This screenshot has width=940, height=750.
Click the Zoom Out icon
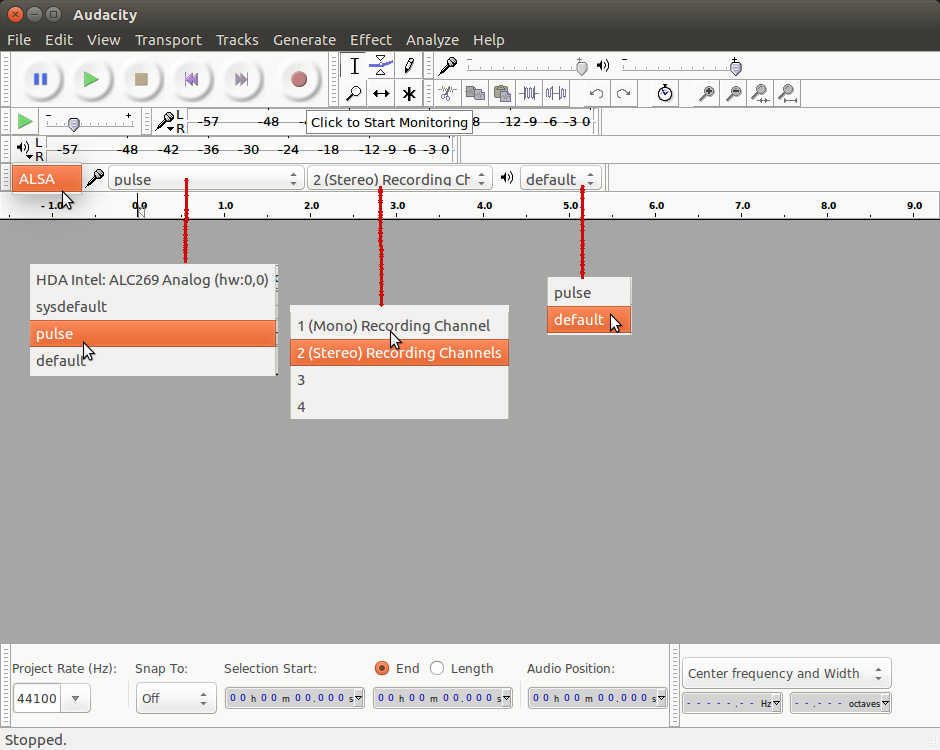[733, 94]
